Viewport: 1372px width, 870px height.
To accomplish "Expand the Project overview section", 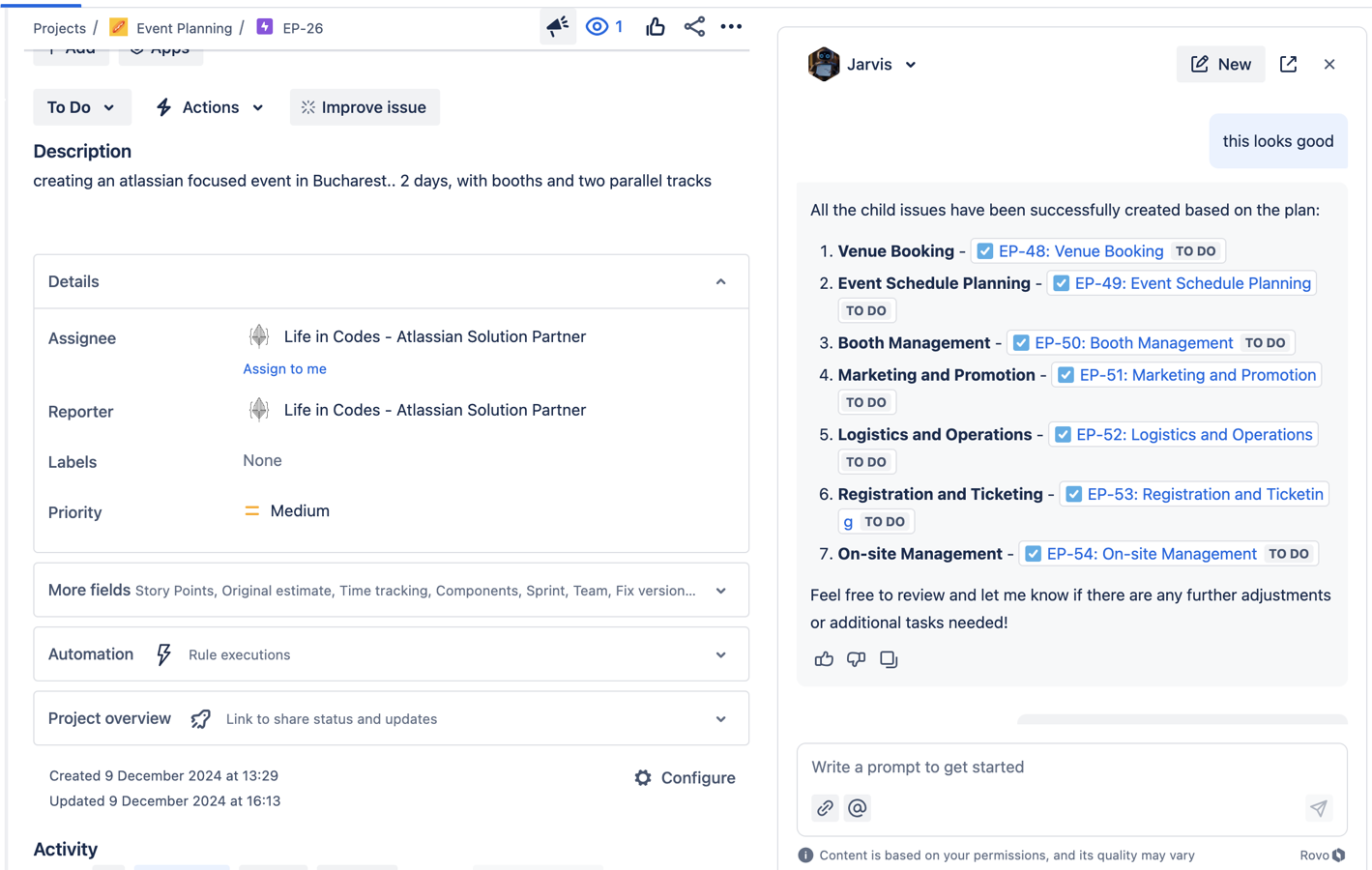I will click(x=720, y=719).
